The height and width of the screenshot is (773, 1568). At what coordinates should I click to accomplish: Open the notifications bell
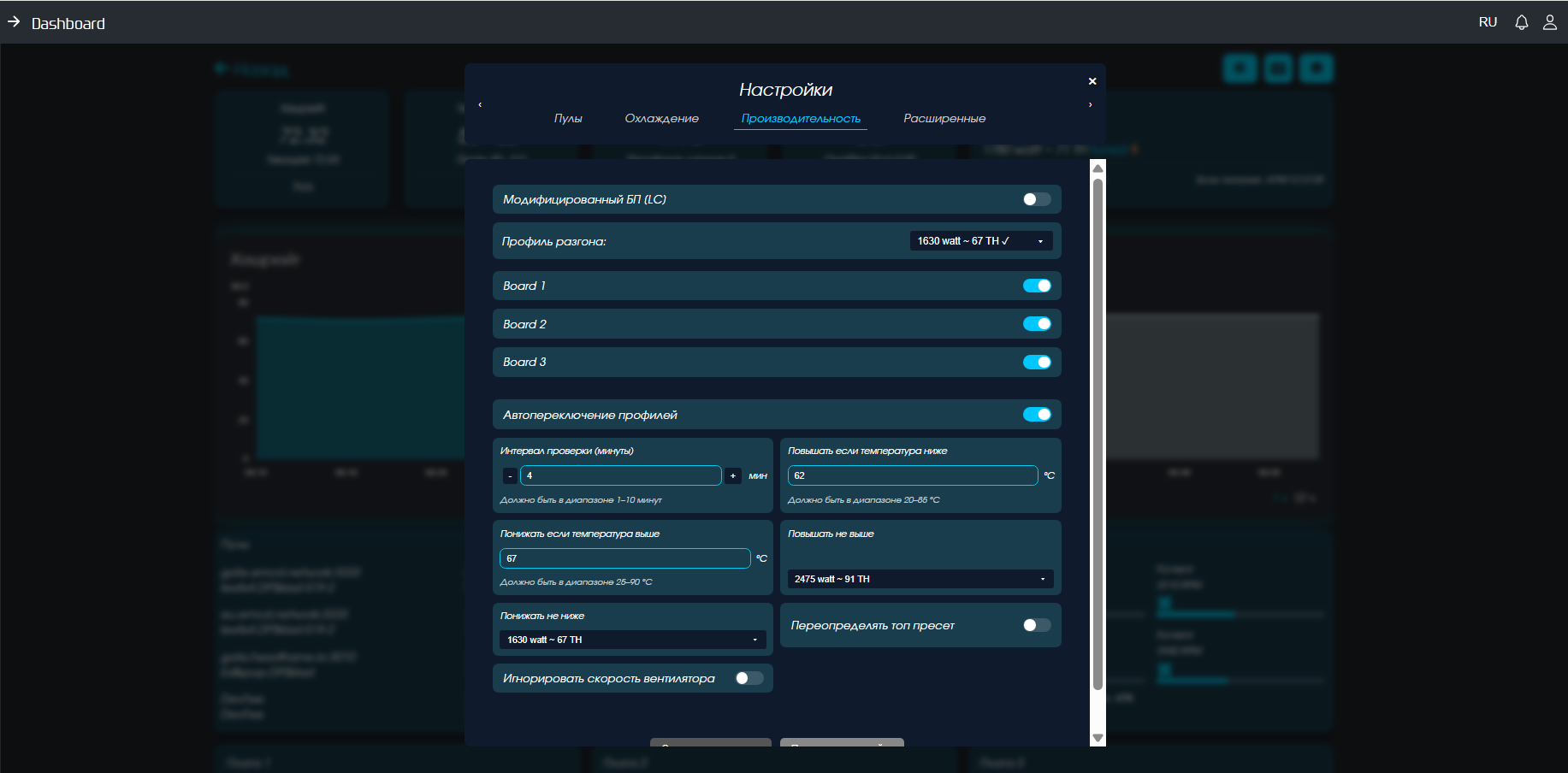[x=1521, y=23]
